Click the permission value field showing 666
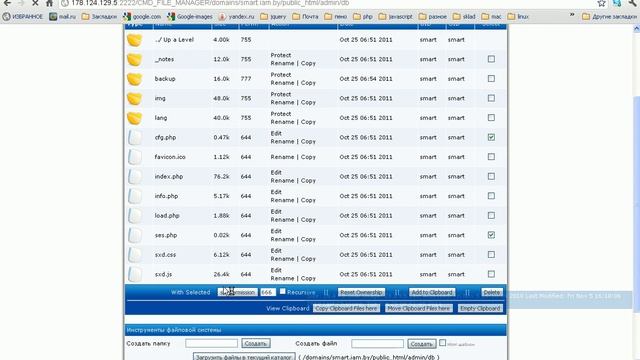The height and width of the screenshot is (360, 640). [268, 292]
